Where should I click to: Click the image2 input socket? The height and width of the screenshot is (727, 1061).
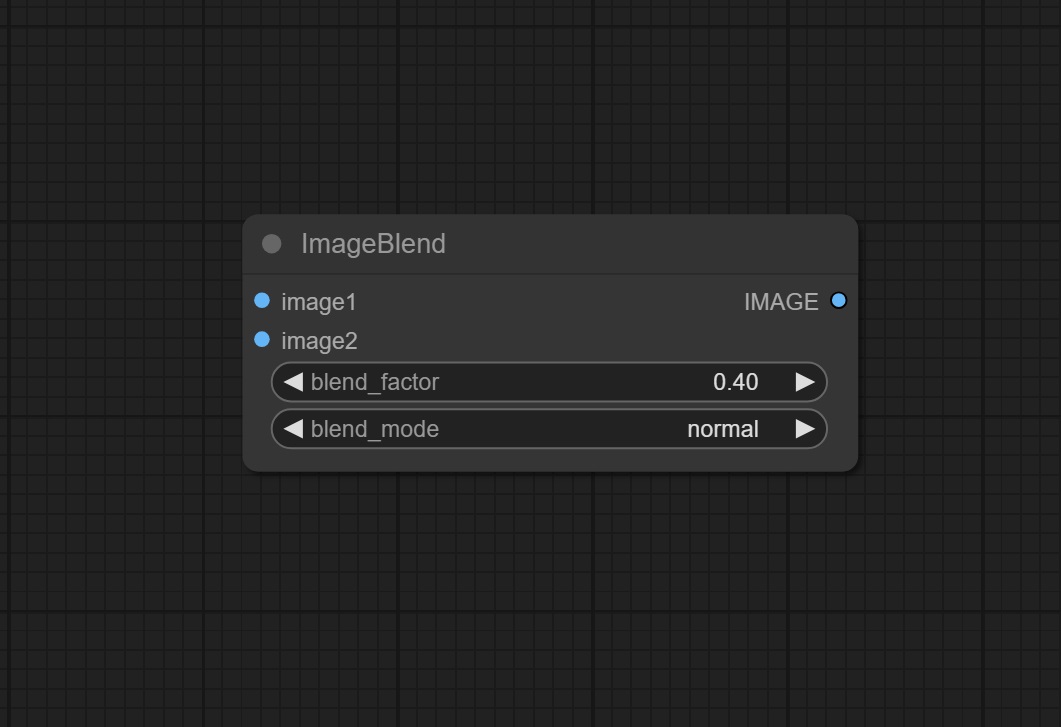262,340
